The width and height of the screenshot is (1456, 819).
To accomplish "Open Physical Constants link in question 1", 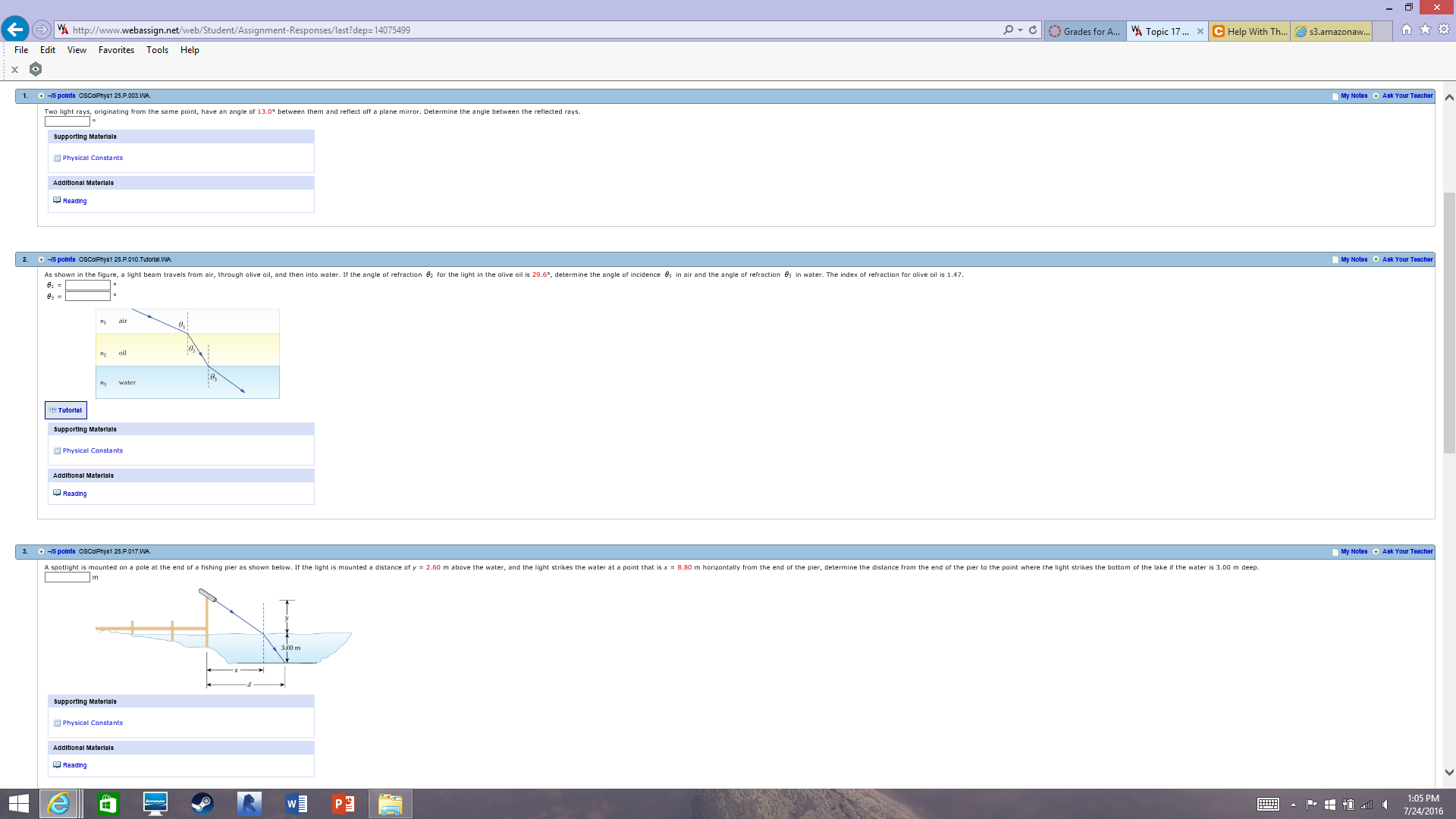I will (93, 158).
